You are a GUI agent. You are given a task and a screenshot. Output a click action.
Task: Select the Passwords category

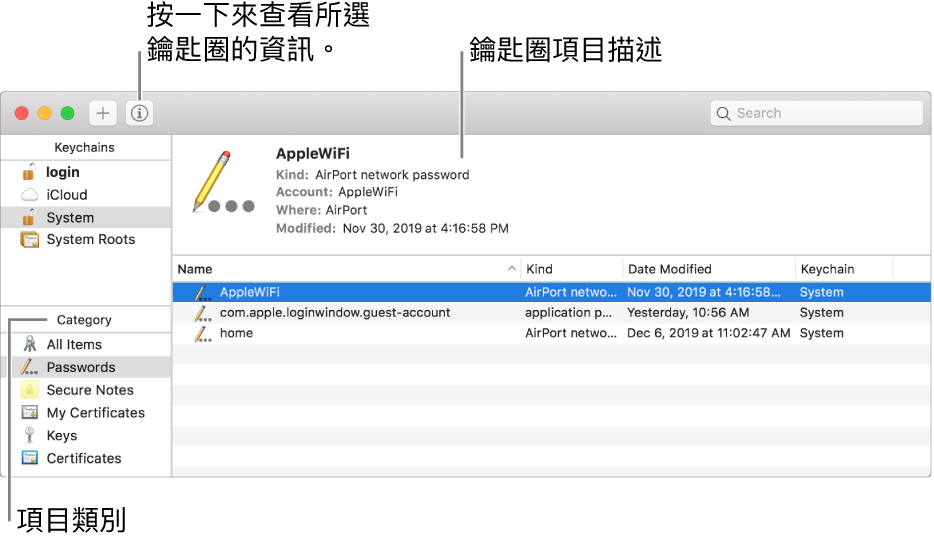coord(86,367)
